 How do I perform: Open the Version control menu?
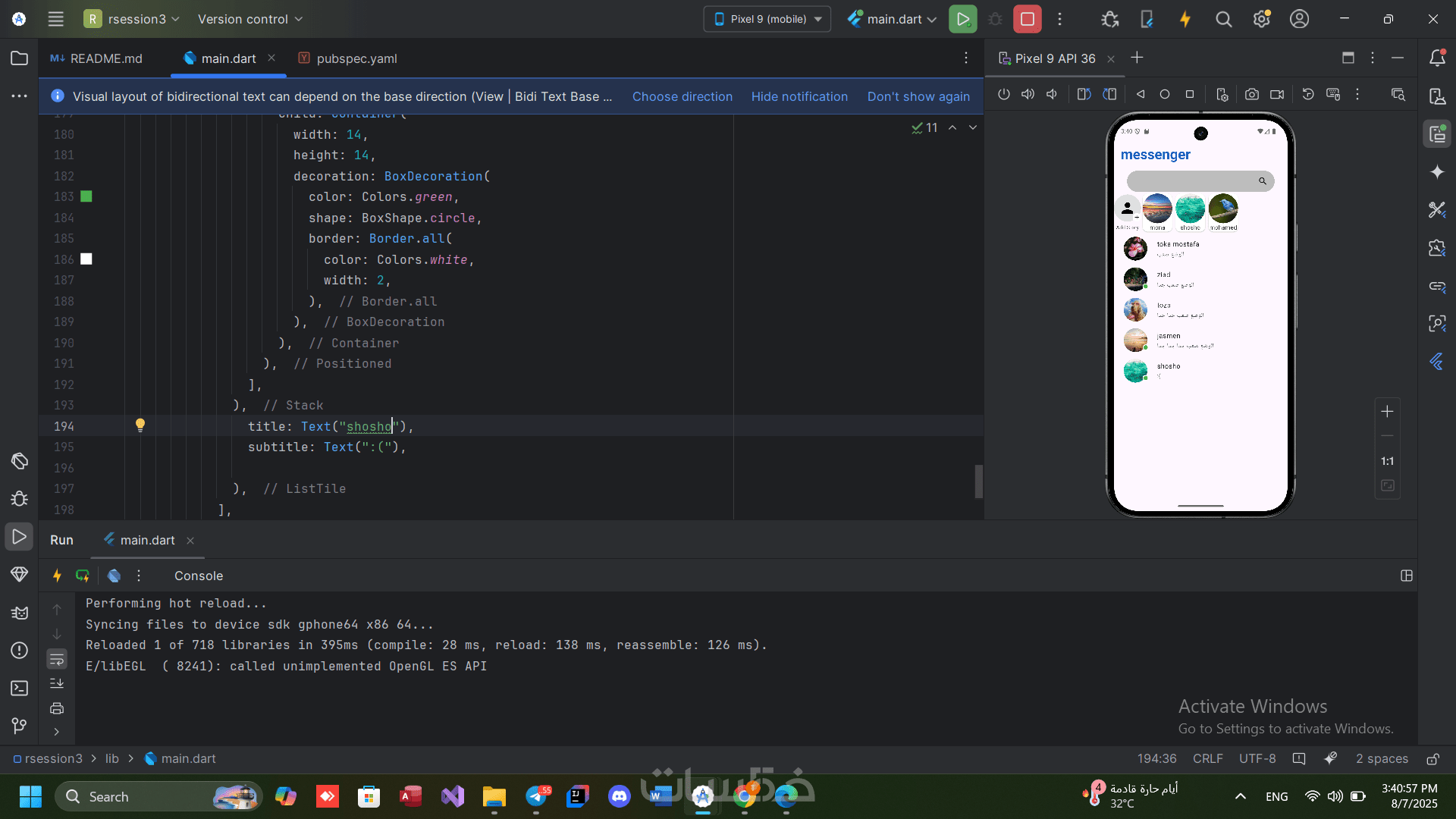(249, 19)
